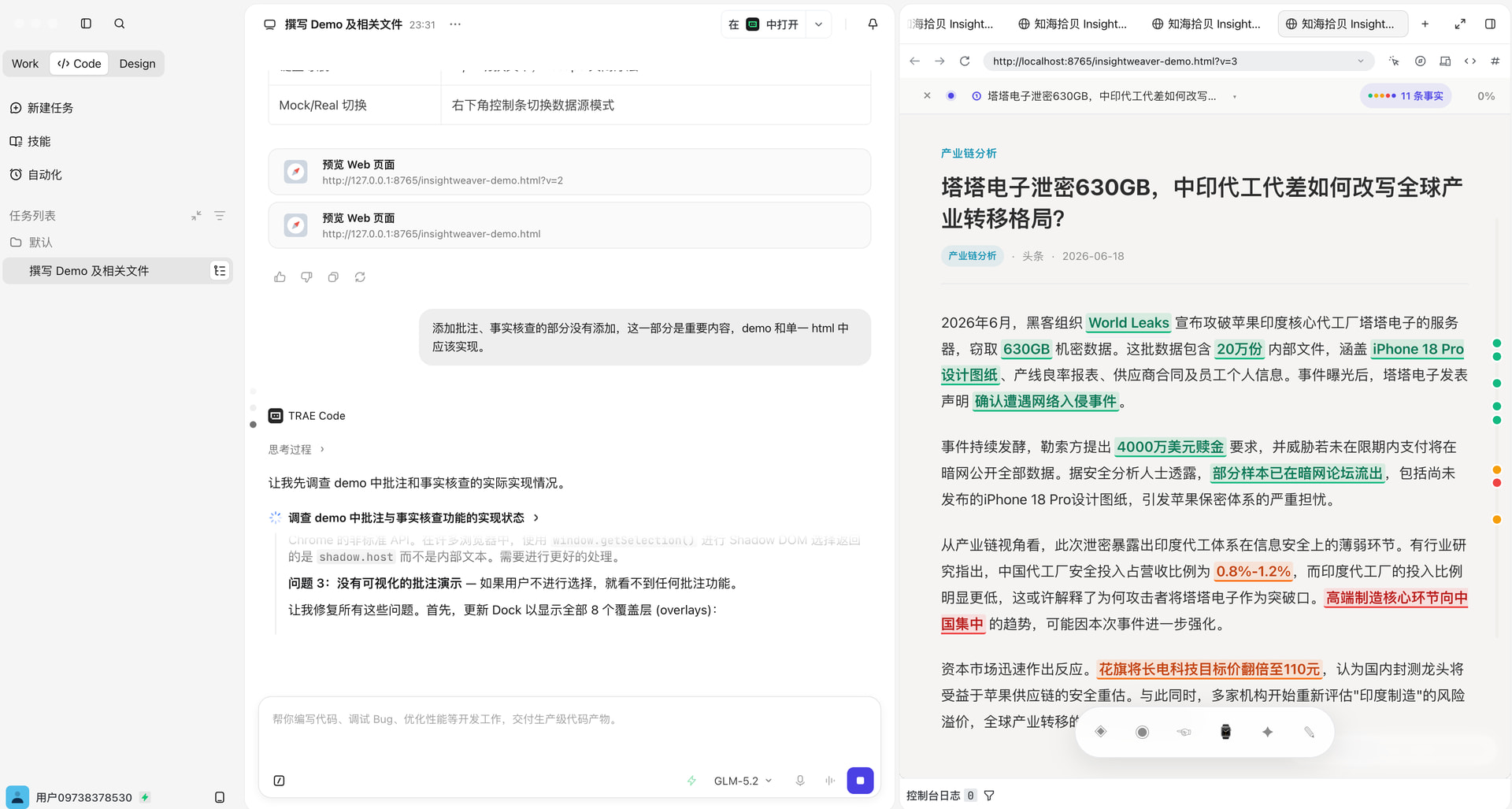The image size is (1512, 809).
Task: Filter console logs with the funnel icon
Action: coord(989,796)
